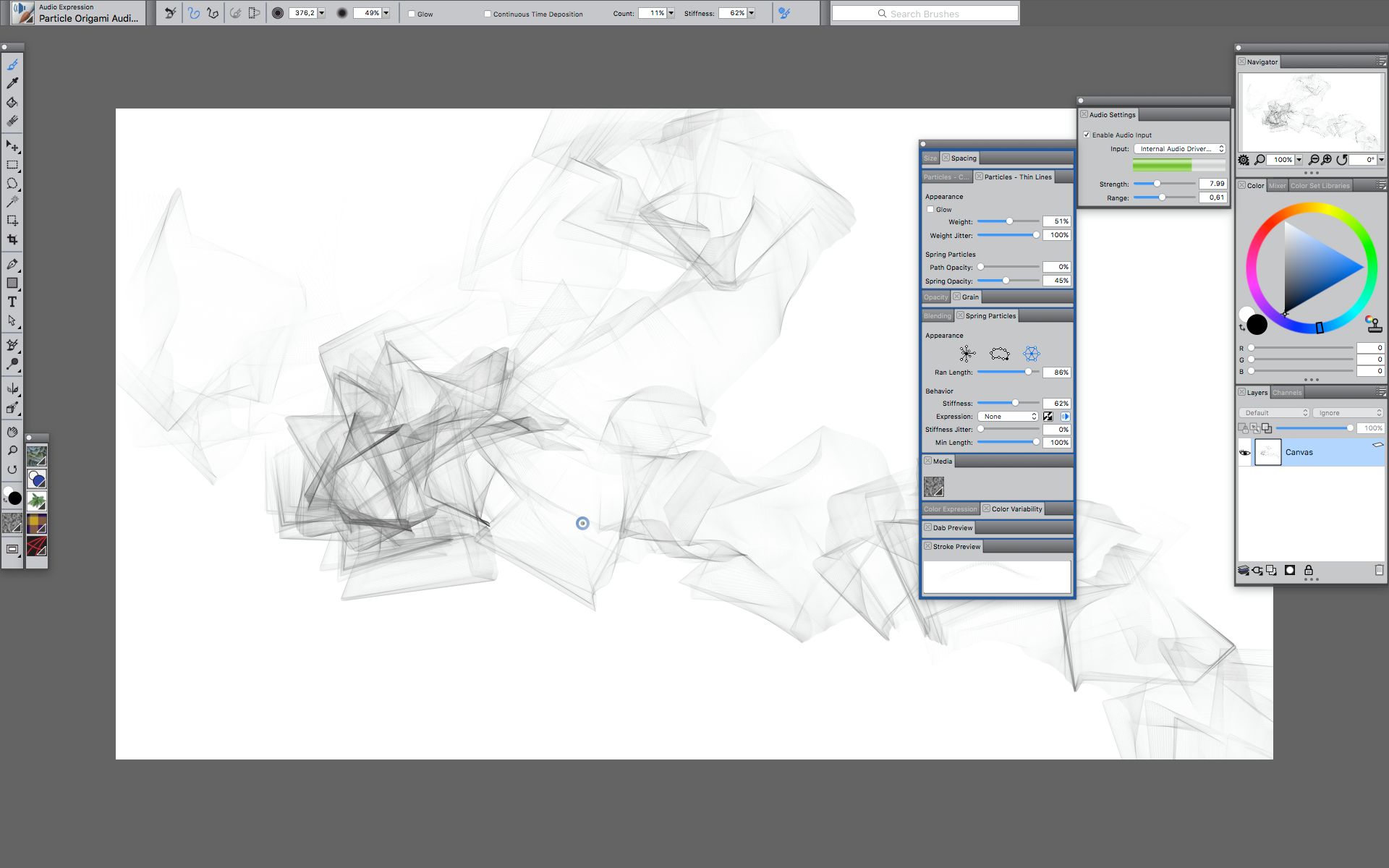Image resolution: width=1389 pixels, height=868 pixels.
Task: Select the Rectangular Selection tool
Action: tap(12, 165)
